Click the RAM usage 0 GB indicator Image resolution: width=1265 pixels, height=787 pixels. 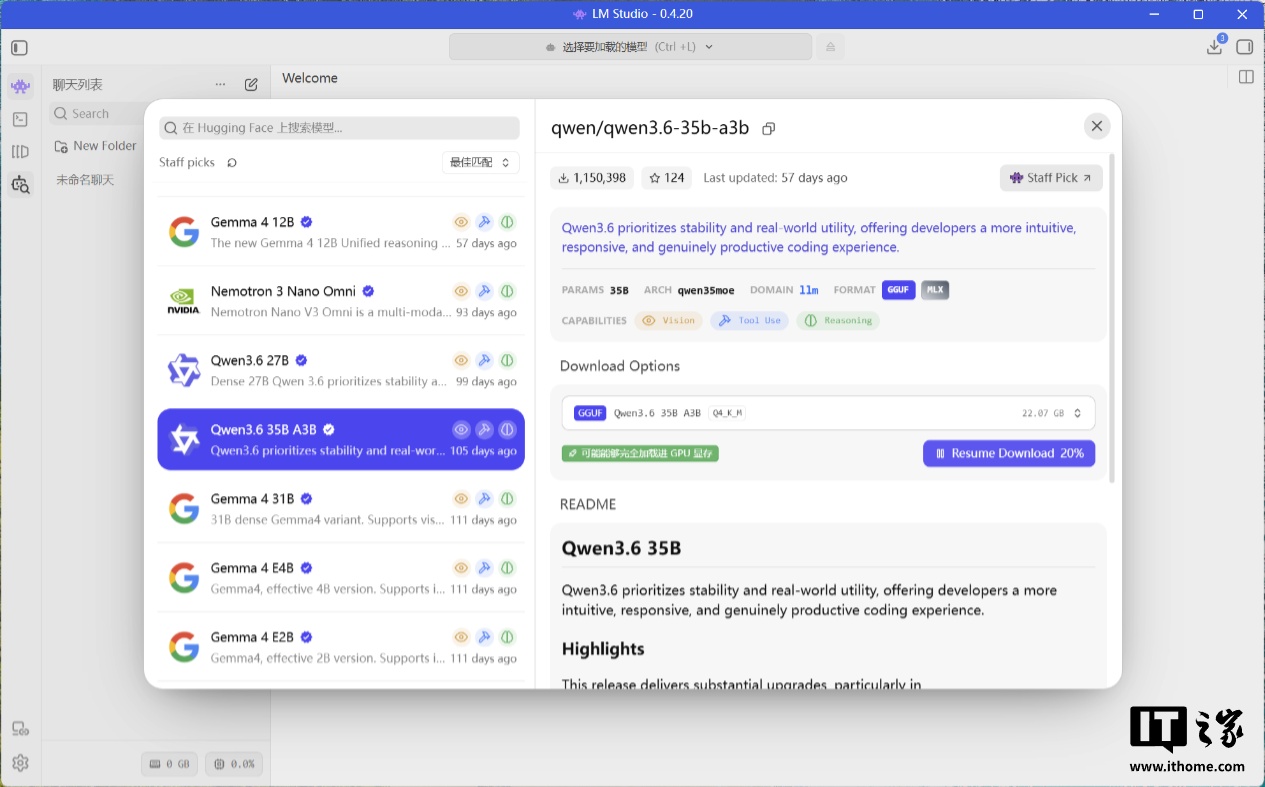[x=170, y=764]
